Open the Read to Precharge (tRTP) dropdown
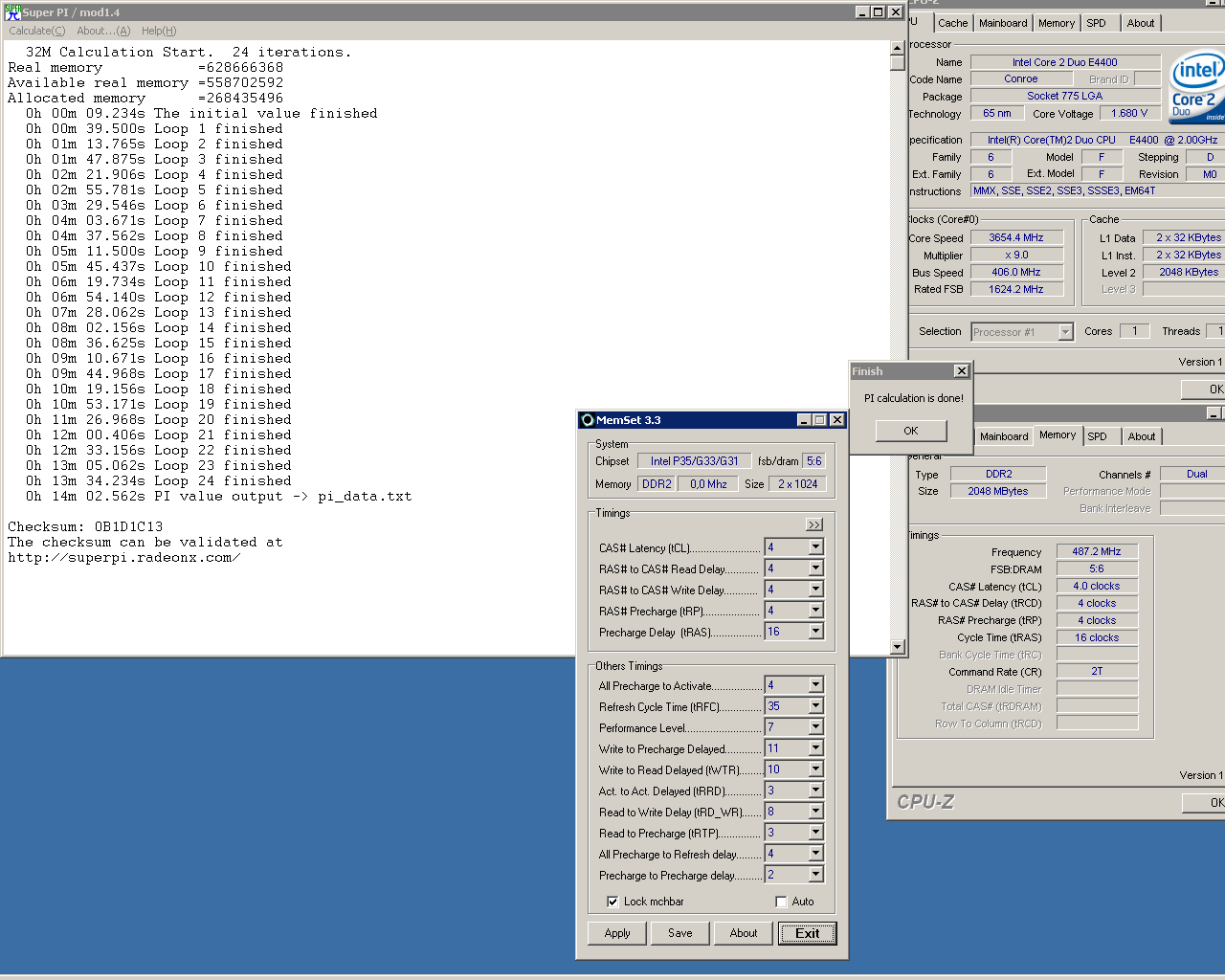This screenshot has width=1225, height=980. (x=815, y=833)
